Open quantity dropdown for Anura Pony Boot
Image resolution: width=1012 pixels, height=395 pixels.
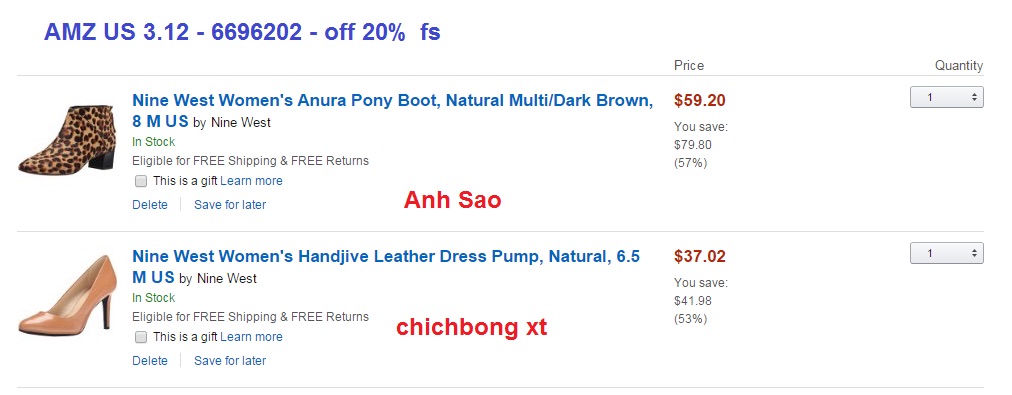tap(946, 97)
